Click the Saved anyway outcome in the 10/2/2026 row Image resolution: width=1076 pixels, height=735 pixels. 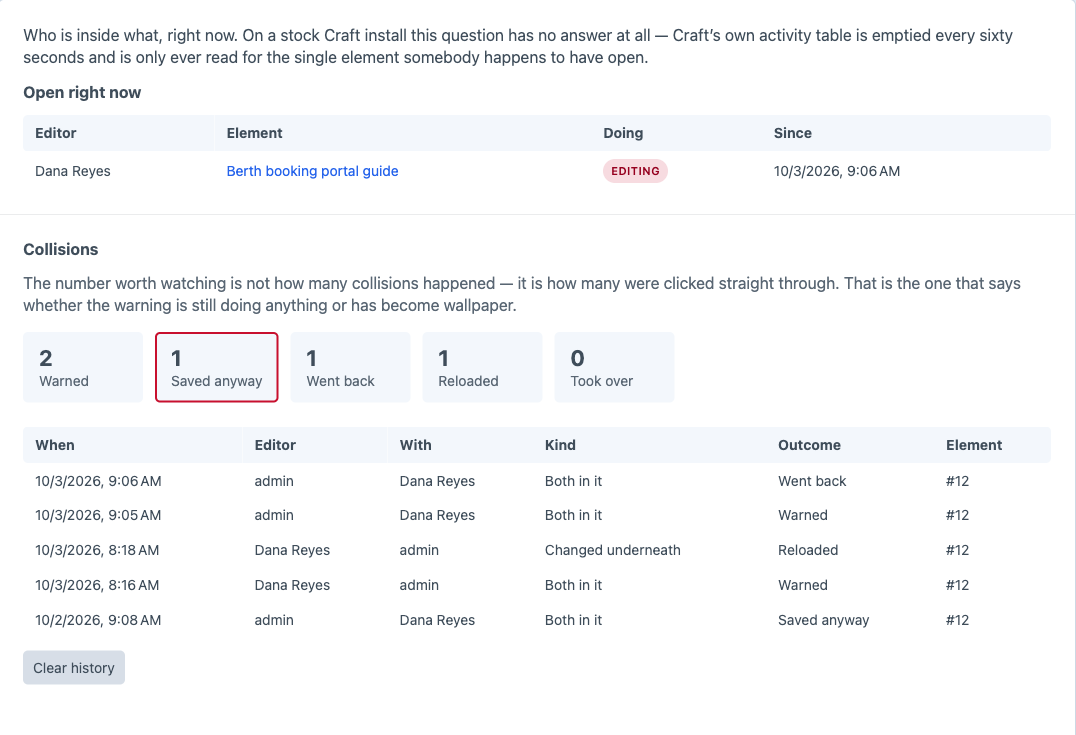[823, 620]
